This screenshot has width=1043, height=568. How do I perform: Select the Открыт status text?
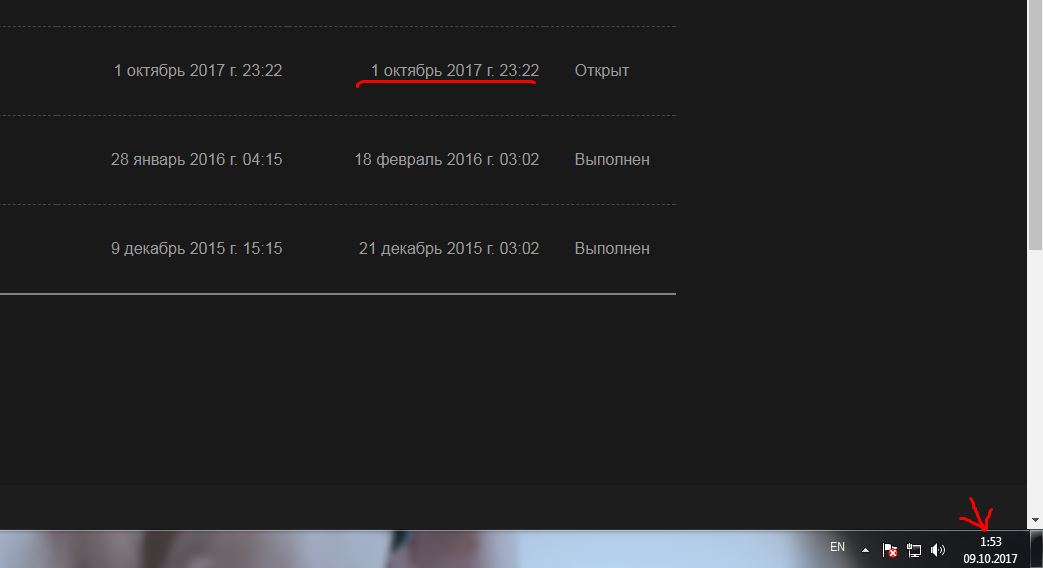[x=601, y=71]
